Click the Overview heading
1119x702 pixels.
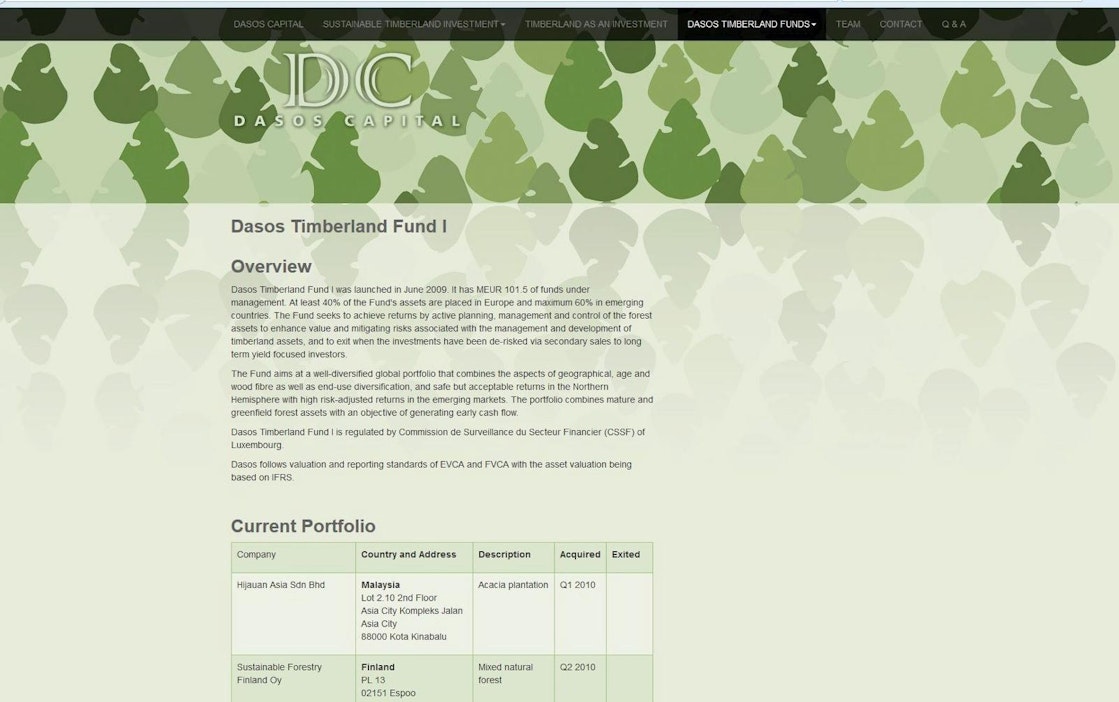271,267
